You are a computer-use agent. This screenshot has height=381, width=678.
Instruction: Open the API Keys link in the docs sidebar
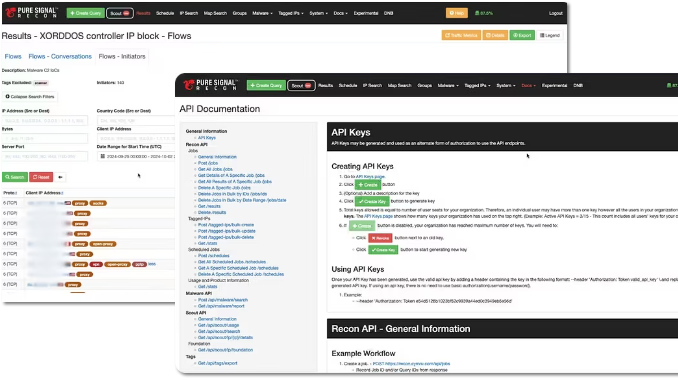(x=207, y=138)
